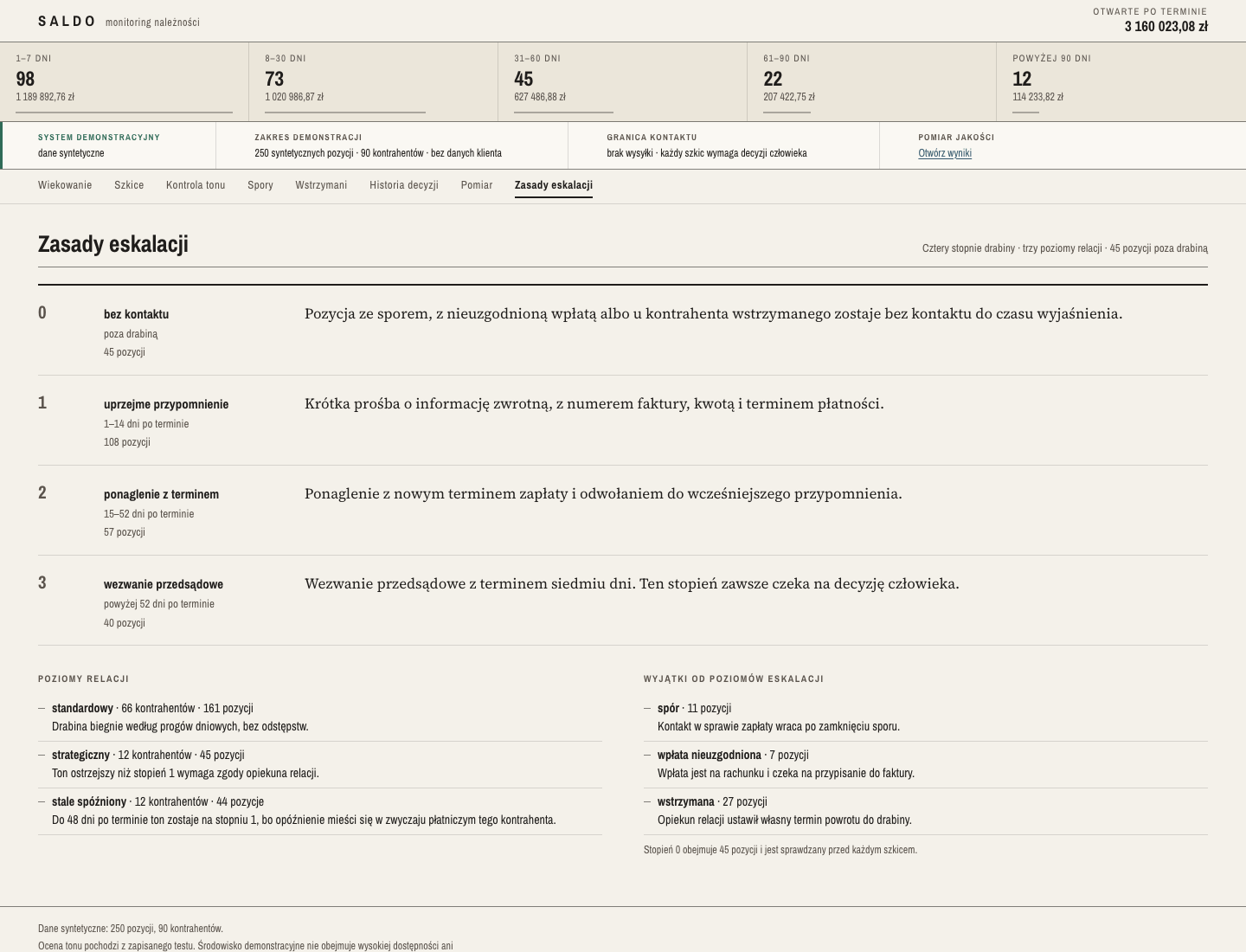Click the "Poziomy relacji" section heading
Image resolution: width=1246 pixels, height=952 pixels.
pyautogui.click(x=83, y=679)
